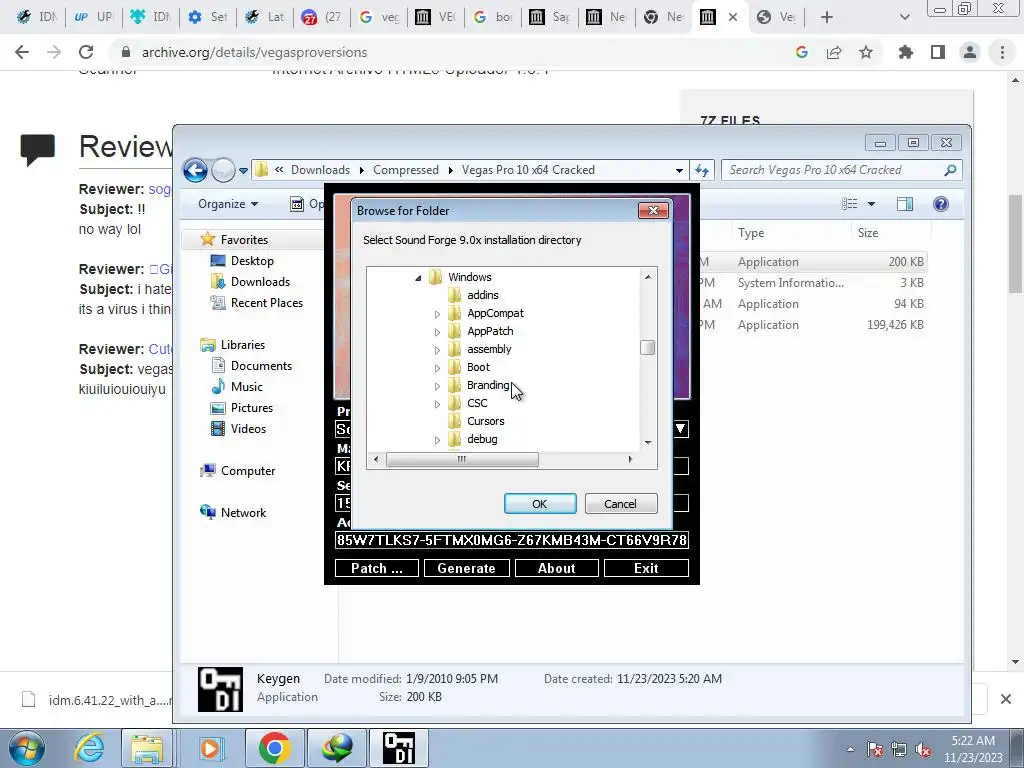The height and width of the screenshot is (768, 1024).
Task: Expand the assembly folder node
Action: click(438, 350)
